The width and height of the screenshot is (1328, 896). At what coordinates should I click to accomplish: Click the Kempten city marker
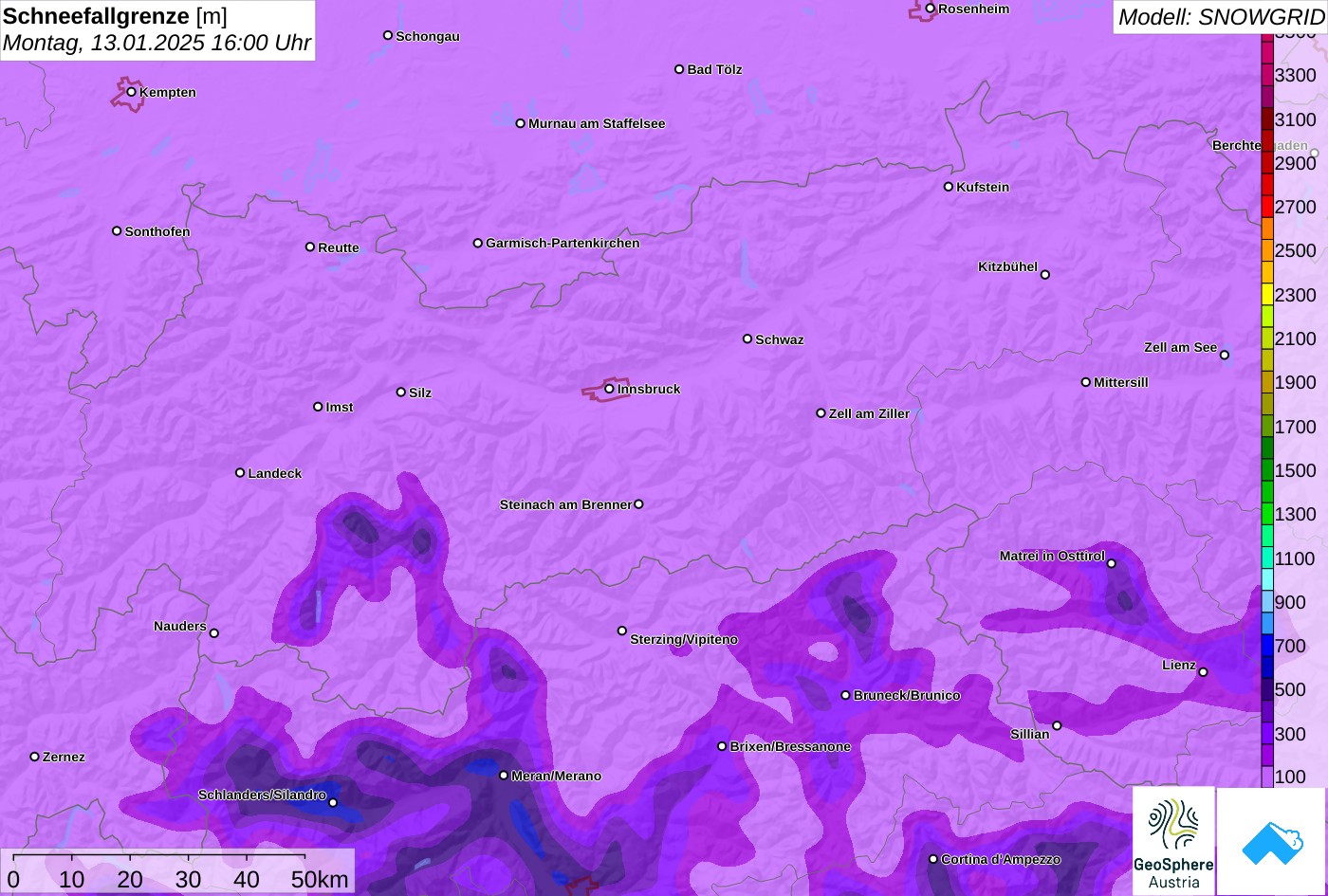point(132,92)
